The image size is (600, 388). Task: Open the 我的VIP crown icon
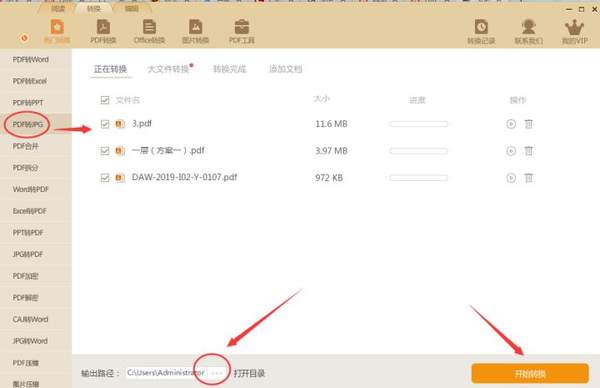(x=574, y=32)
